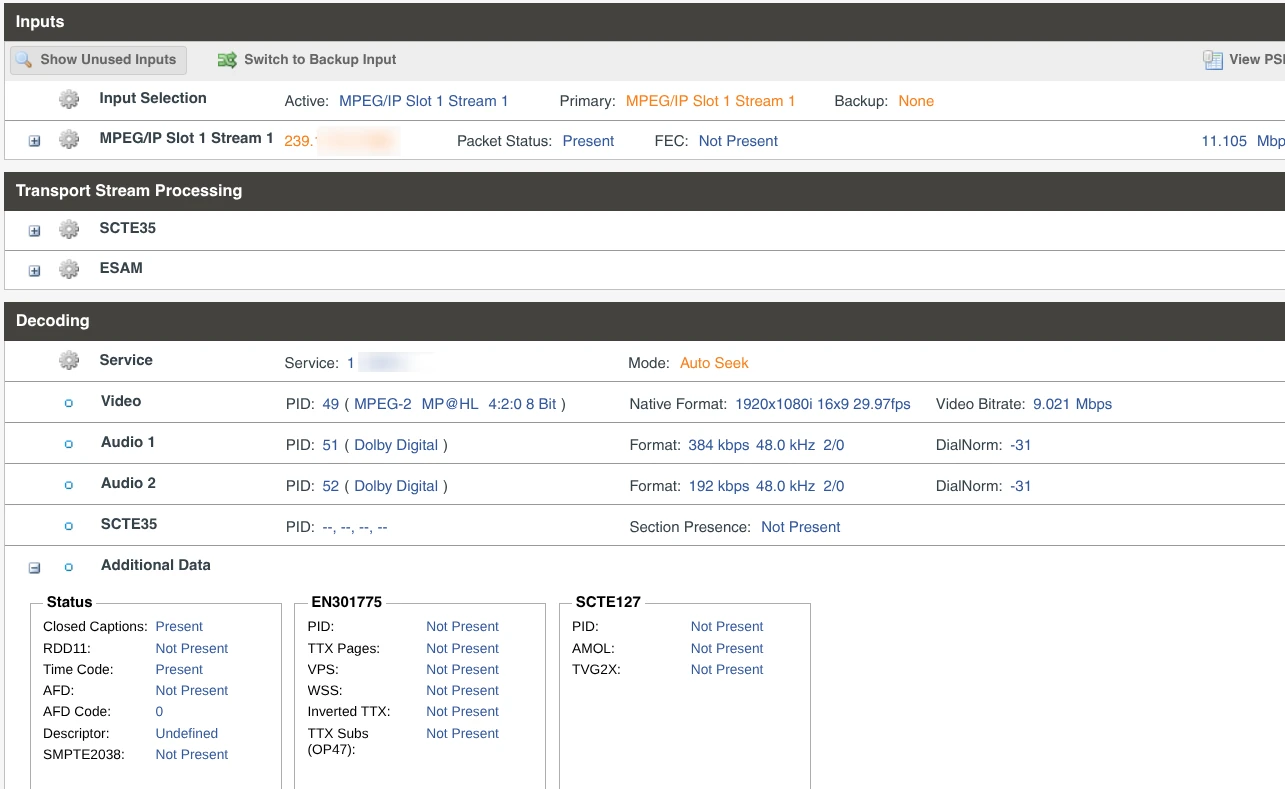Open the SCTE35 processing gear icon
The image size is (1285, 789).
[x=68, y=230]
